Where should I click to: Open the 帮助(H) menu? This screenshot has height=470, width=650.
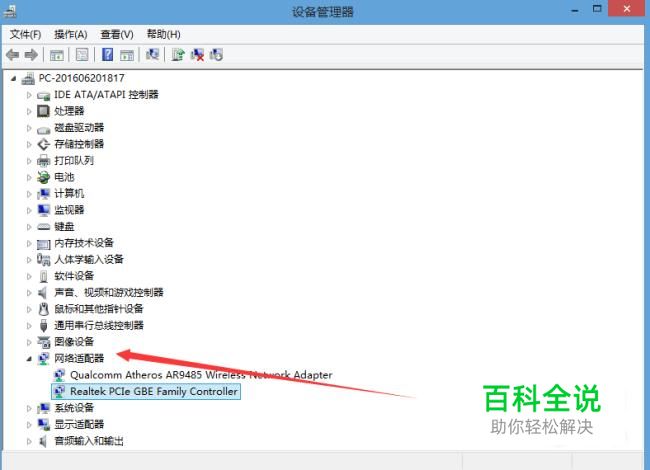pos(164,34)
